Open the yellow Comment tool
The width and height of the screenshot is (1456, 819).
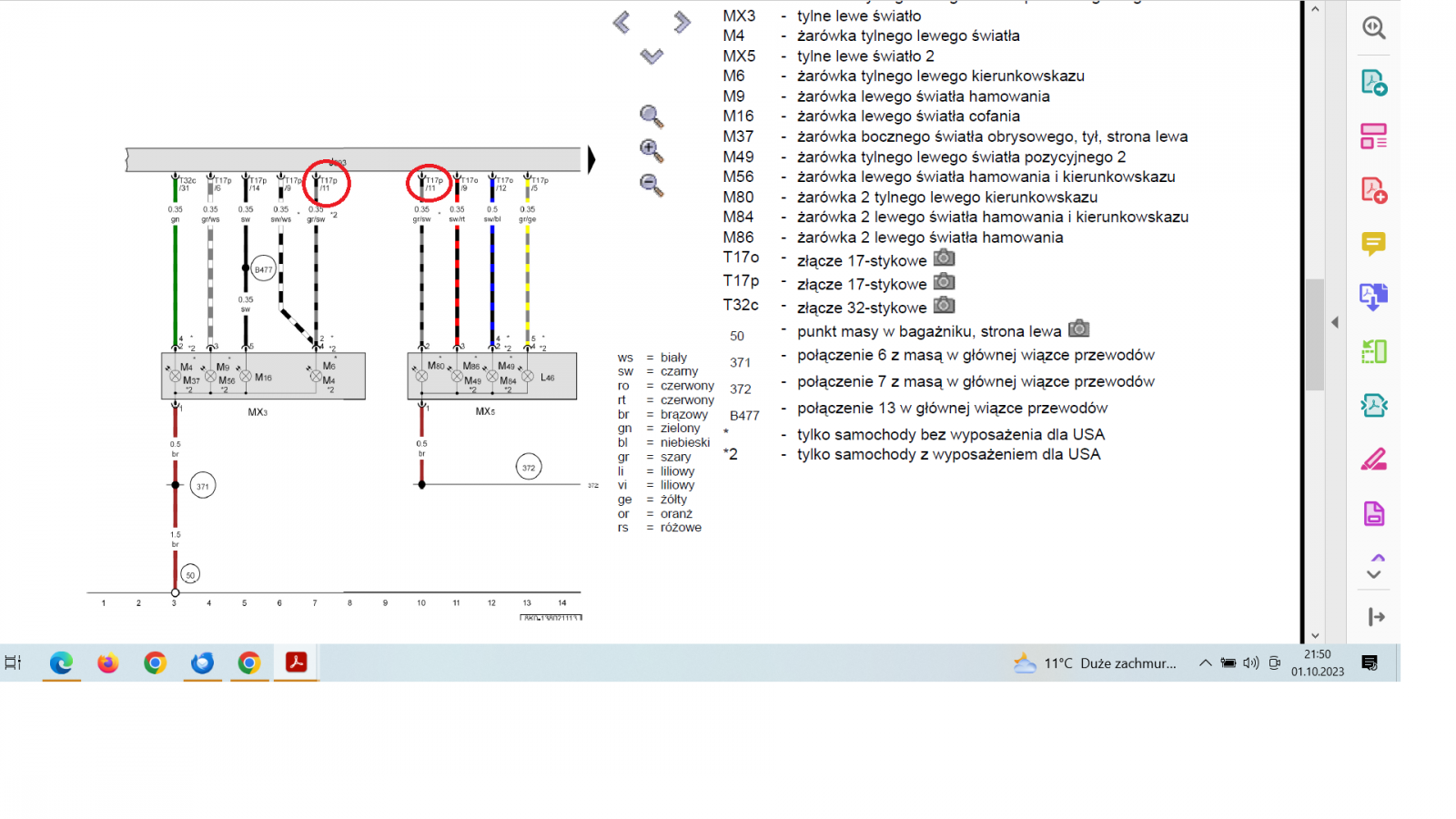coord(1374,244)
